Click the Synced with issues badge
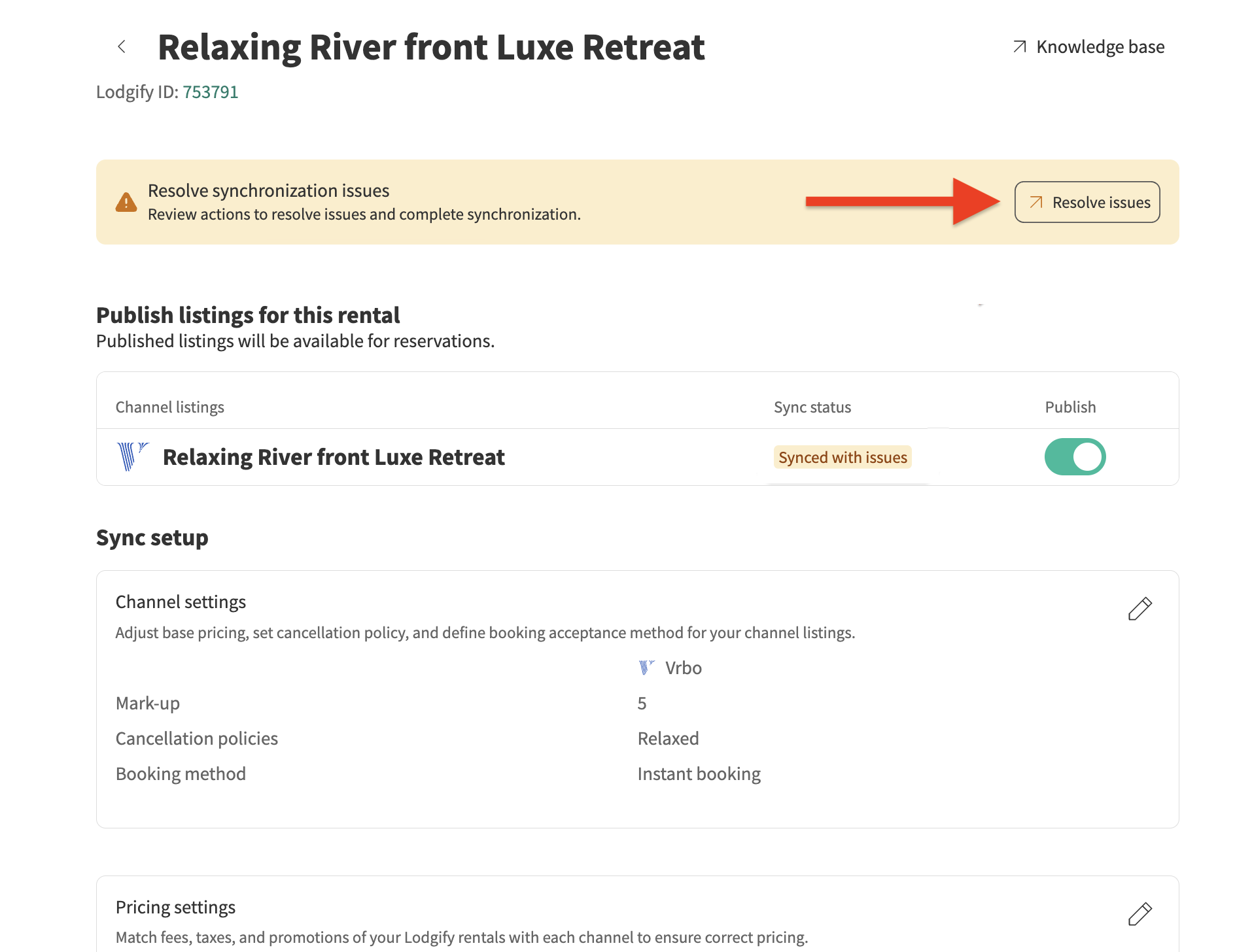Viewport: 1235px width, 952px height. click(x=843, y=457)
